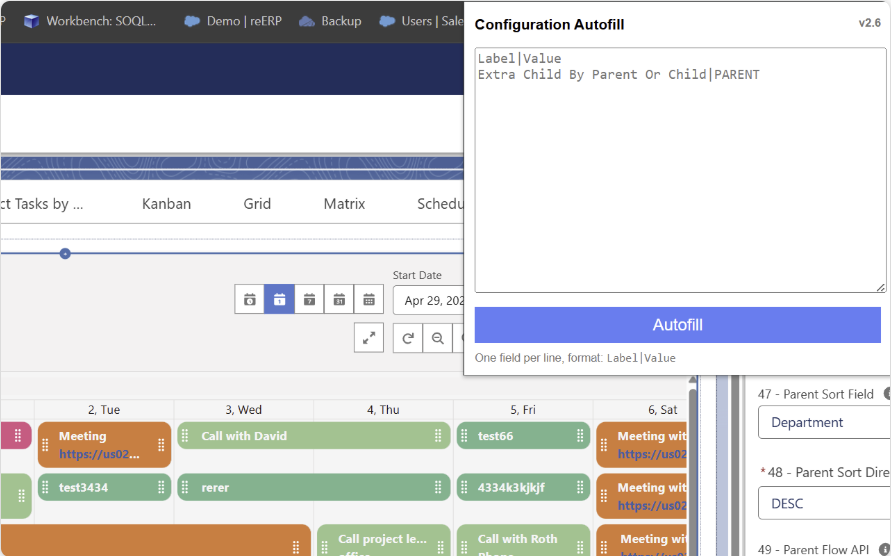Open the Matrix tab
Viewport: 891px width, 556px height.
pos(344,204)
